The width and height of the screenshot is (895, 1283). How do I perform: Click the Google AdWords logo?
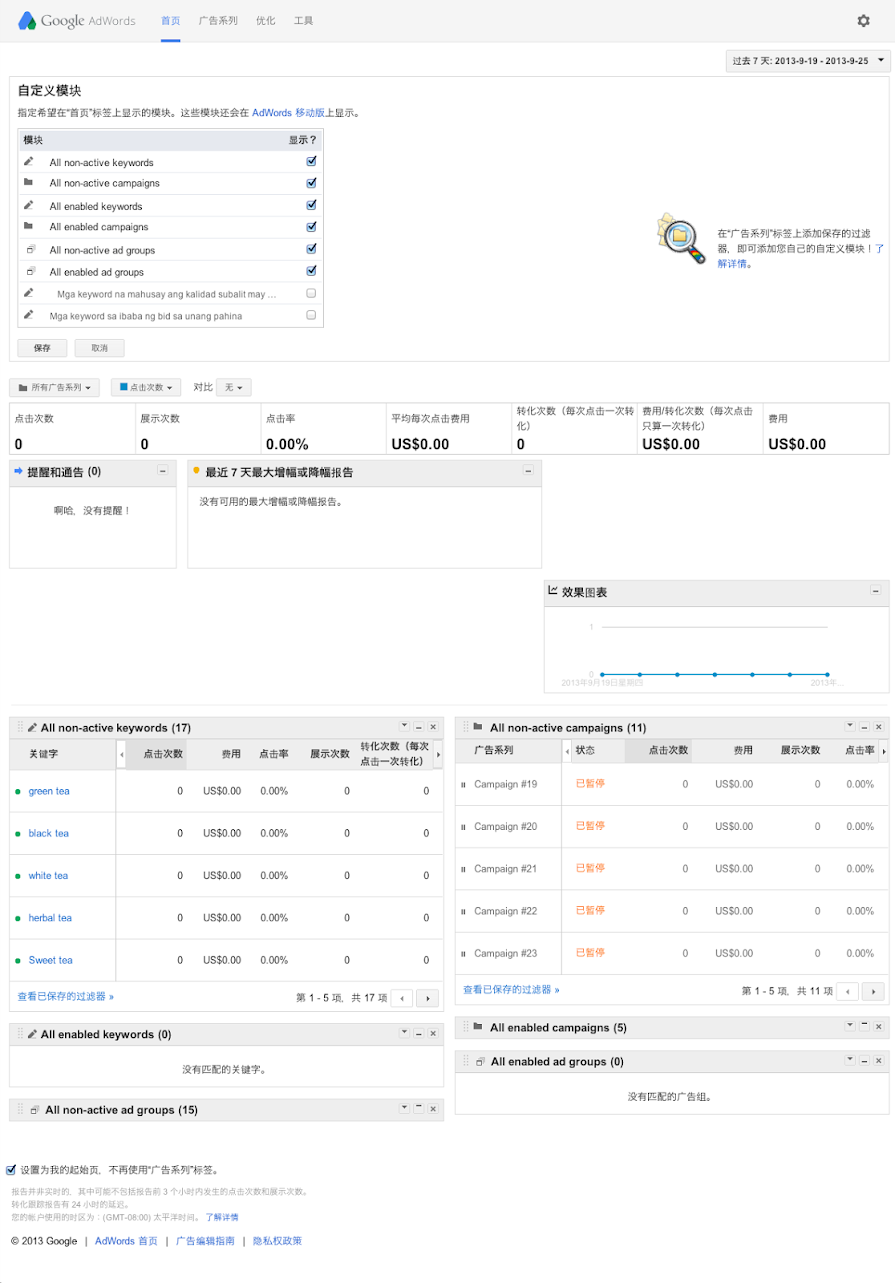click(x=76, y=20)
